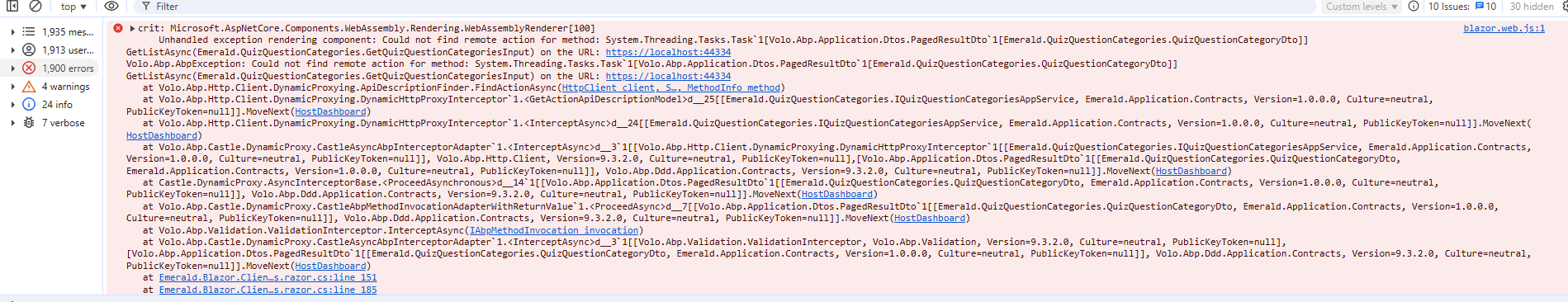Select the blue info circle icon
This screenshot has height=302, width=1568.
click(x=29, y=105)
